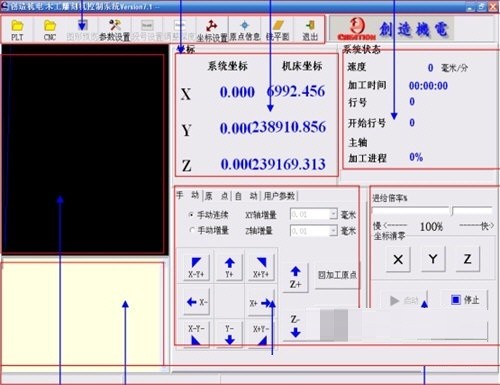Jog diagonally with the X+Y- arrow

(x=261, y=335)
